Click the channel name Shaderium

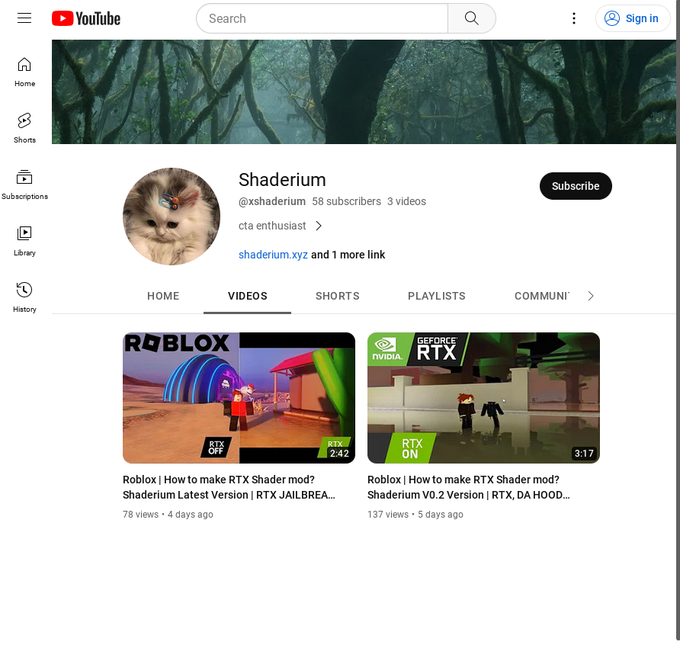(x=282, y=180)
